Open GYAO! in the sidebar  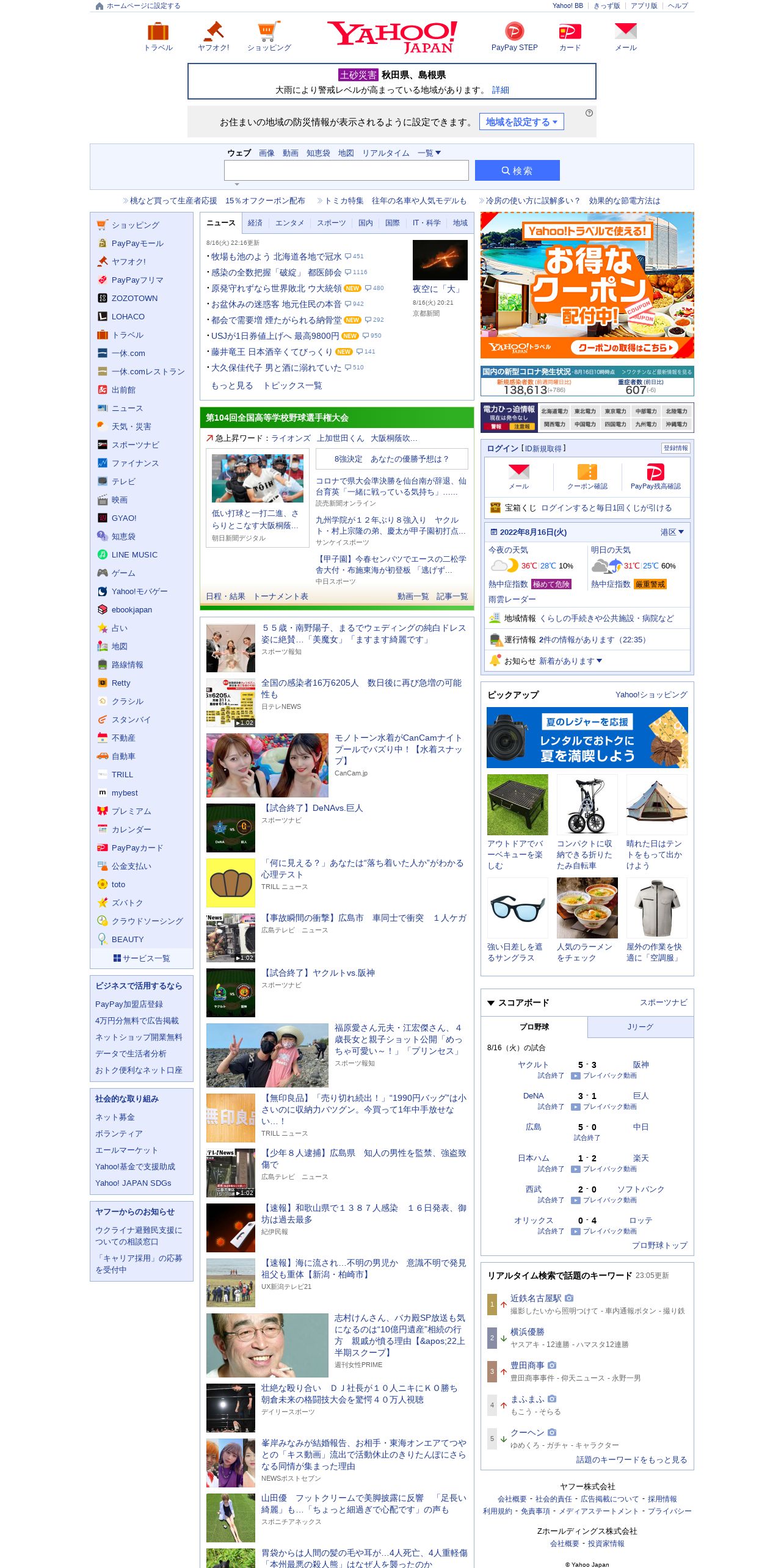pos(124,518)
